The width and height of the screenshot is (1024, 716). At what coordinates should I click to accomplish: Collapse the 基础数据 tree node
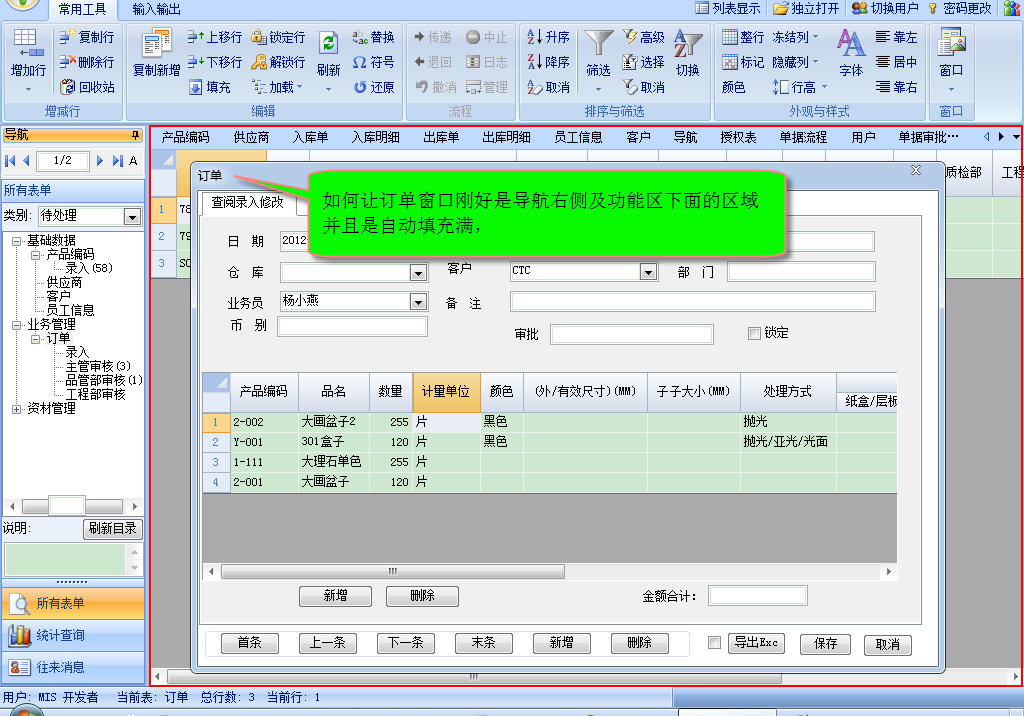pos(17,241)
